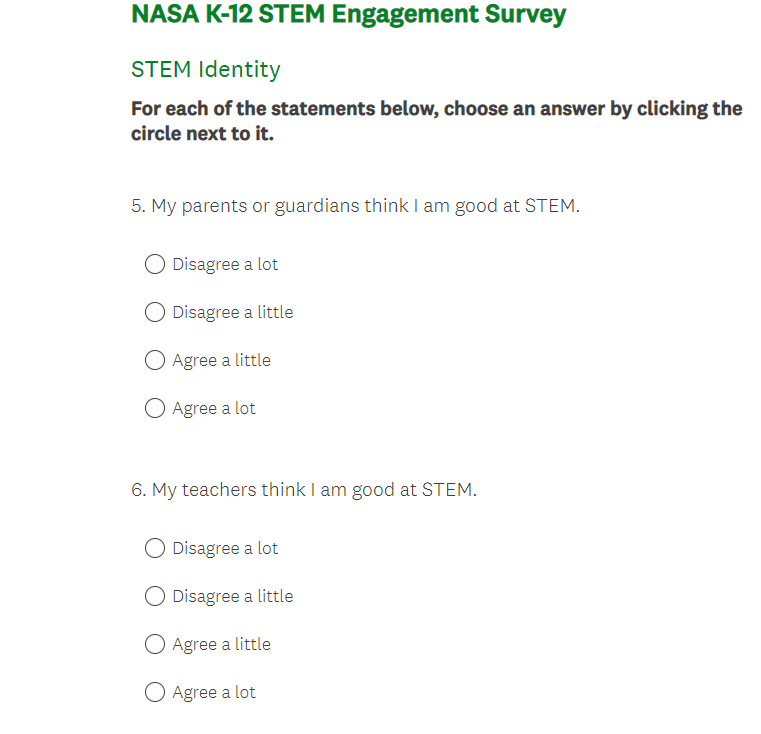The height and width of the screenshot is (734, 761).
Task: Click 'Disagree a little' label text under question 6
Action: [x=233, y=596]
